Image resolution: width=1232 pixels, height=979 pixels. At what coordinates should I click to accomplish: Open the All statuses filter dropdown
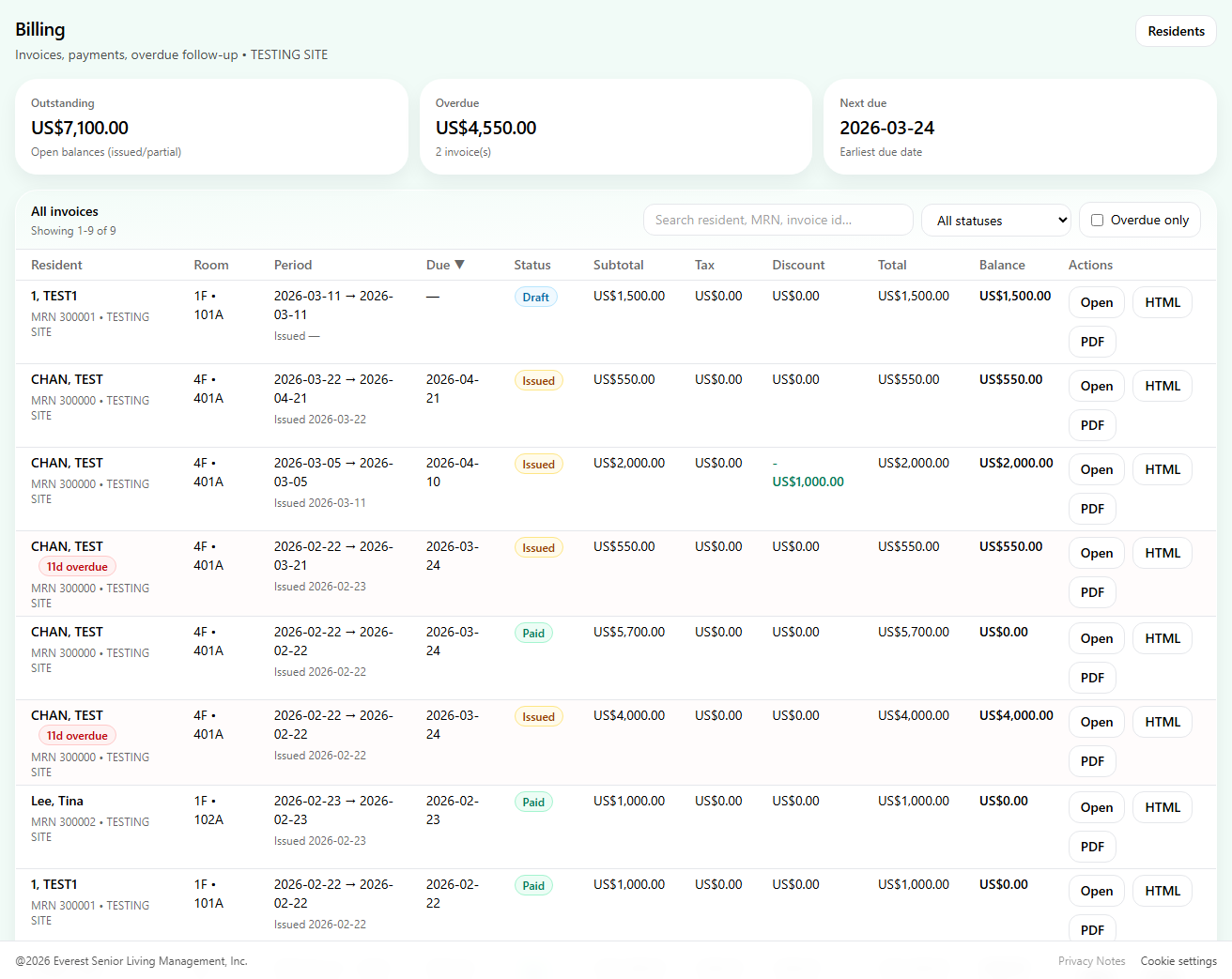[x=995, y=220]
